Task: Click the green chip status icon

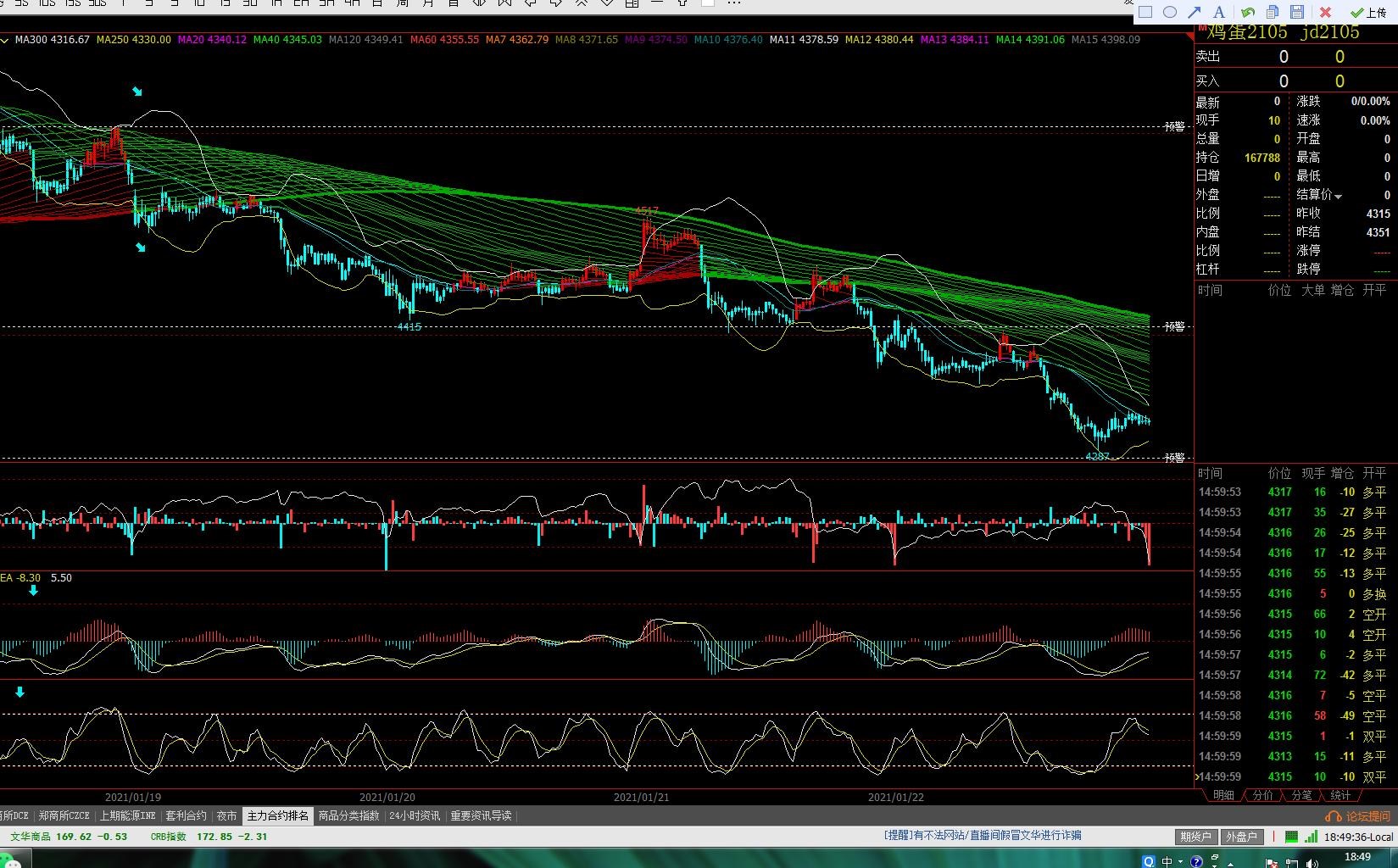Action: tap(1291, 837)
